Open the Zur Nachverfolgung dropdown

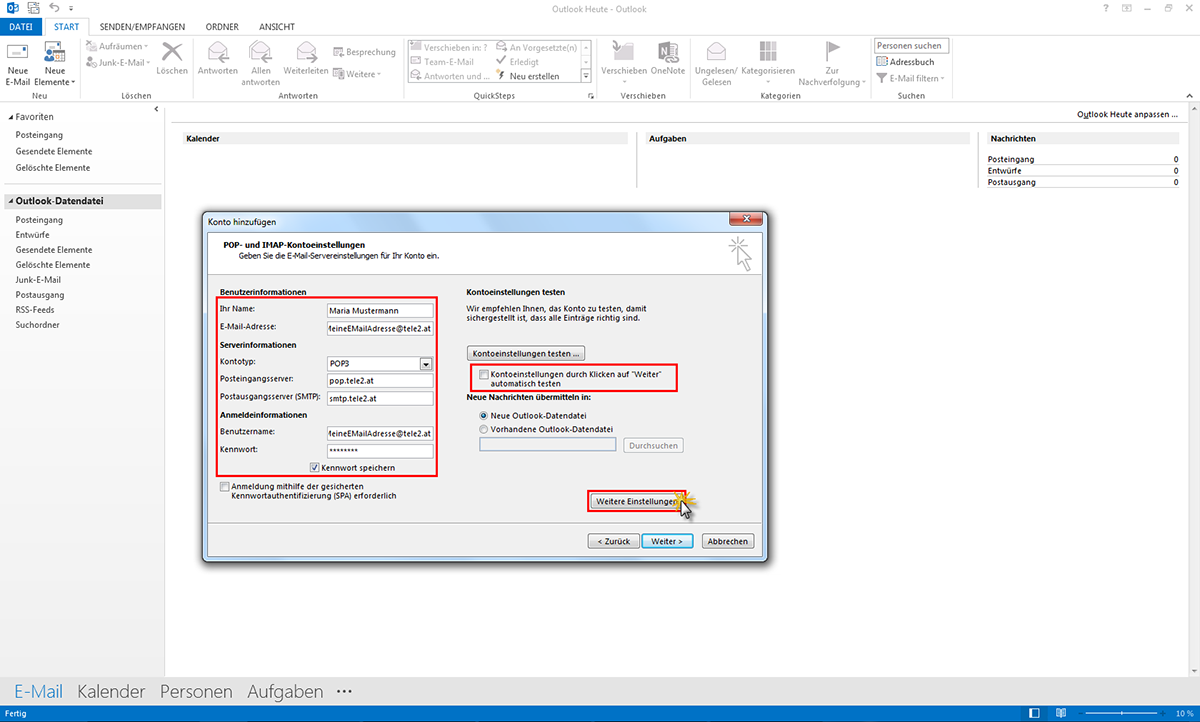[x=833, y=64]
